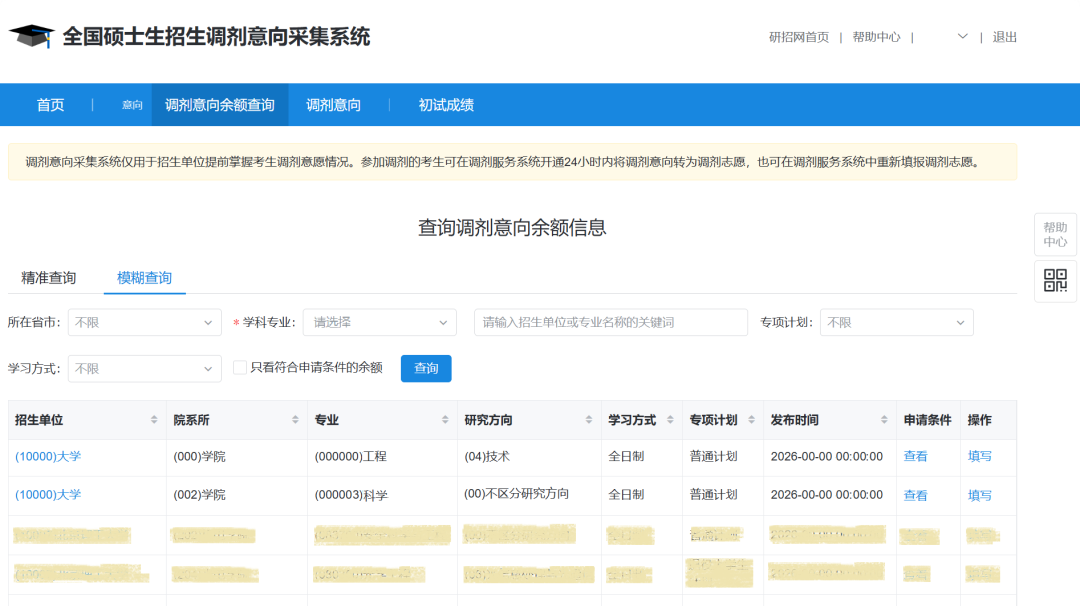Image resolution: width=1080 pixels, height=606 pixels.
Task: Sort the 研究方向 column
Action: 587,419
